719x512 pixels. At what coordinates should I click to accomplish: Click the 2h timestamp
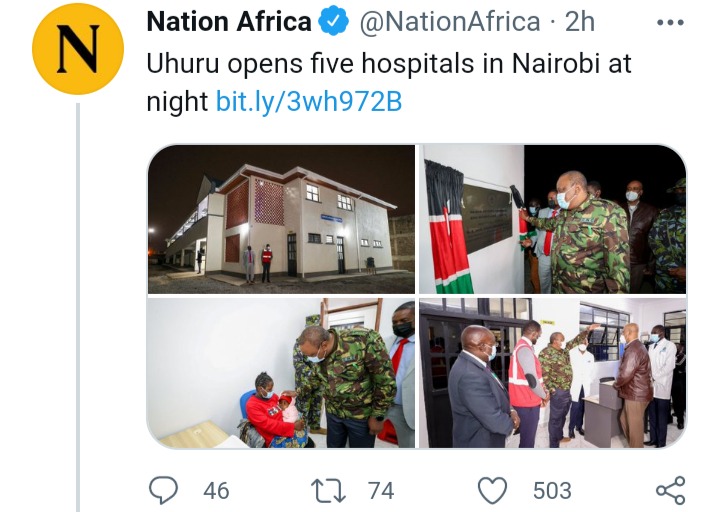tap(580, 22)
